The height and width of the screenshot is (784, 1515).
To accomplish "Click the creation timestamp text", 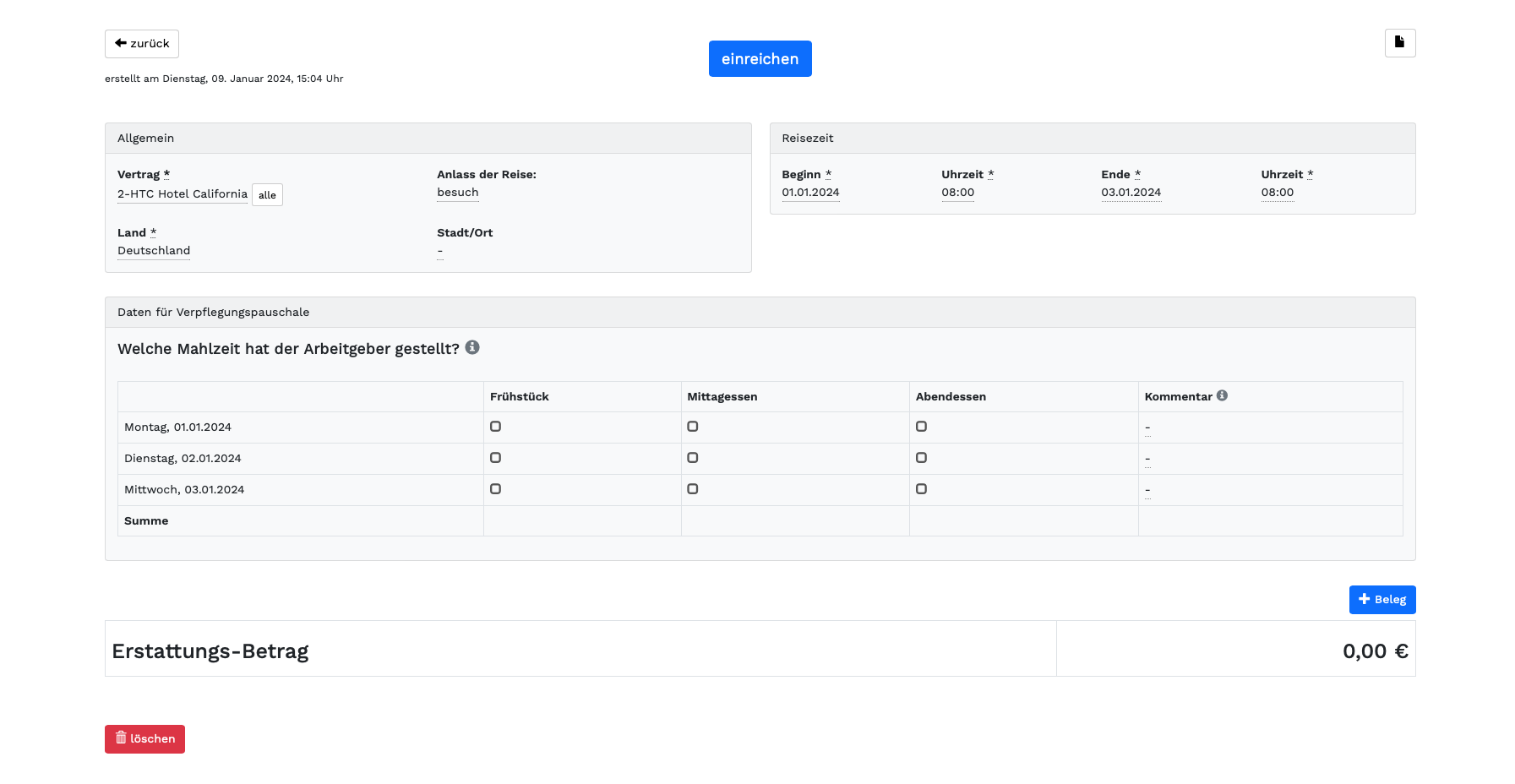I will point(224,79).
